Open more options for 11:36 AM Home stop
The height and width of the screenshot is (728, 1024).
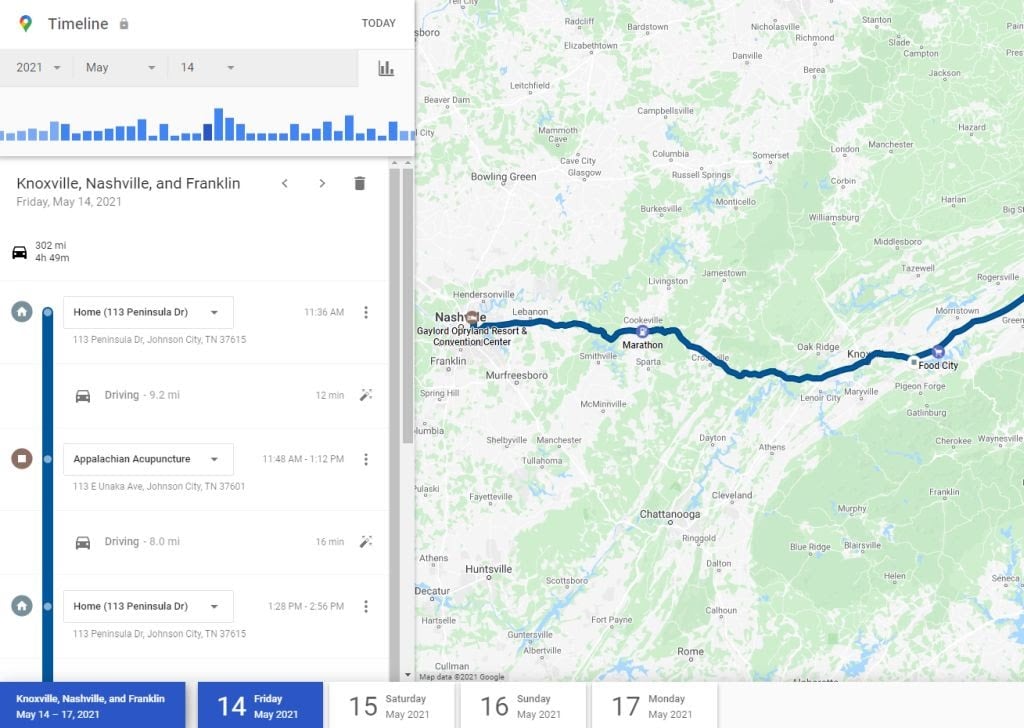pos(366,312)
